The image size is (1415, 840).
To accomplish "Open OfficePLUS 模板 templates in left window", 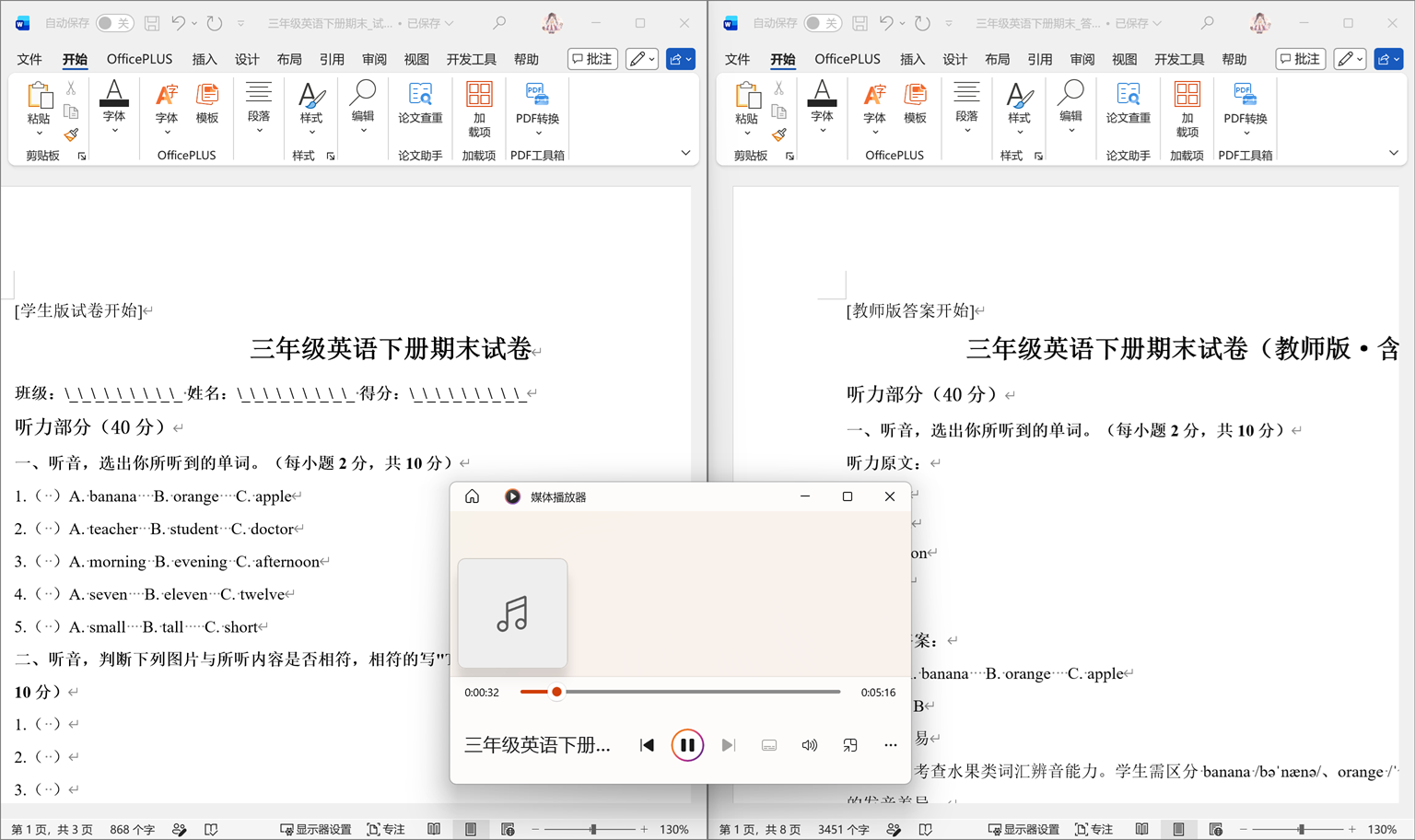I will pos(207,103).
